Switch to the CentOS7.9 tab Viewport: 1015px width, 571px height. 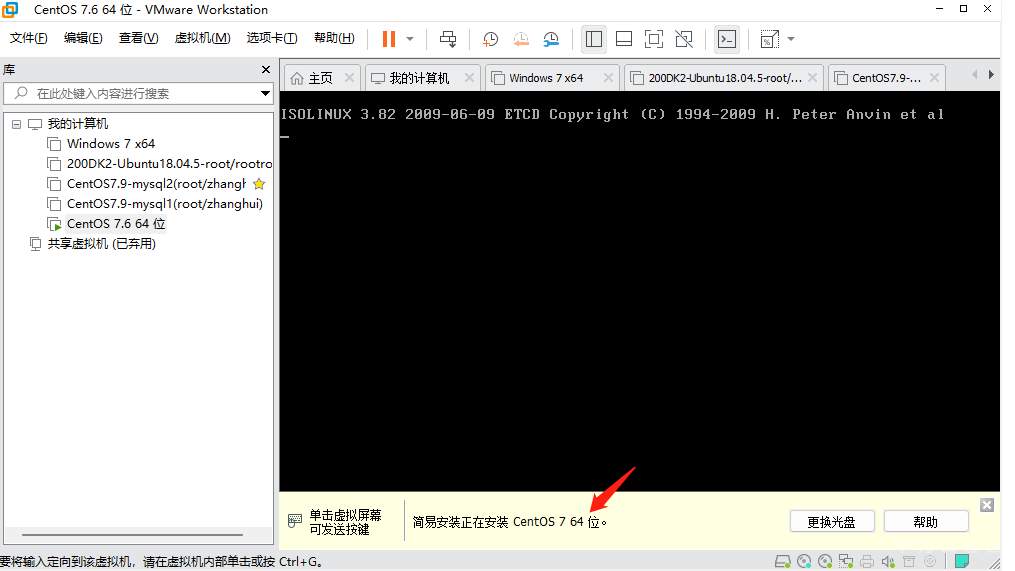click(886, 78)
